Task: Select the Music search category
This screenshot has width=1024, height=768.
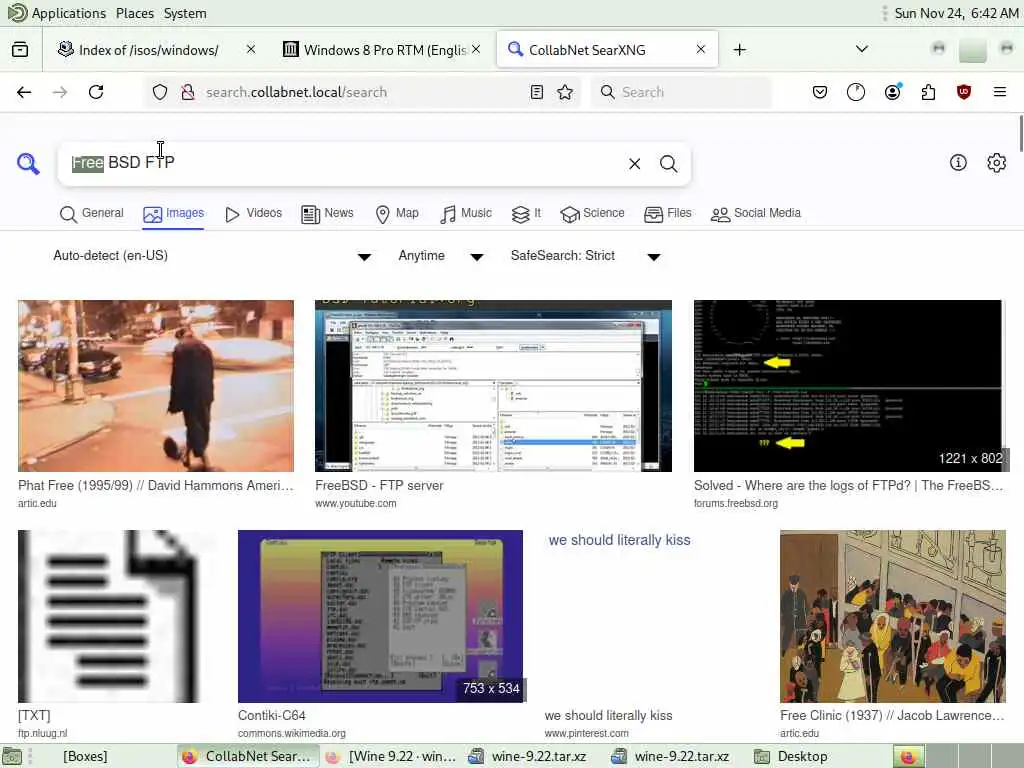Action: 466,214
